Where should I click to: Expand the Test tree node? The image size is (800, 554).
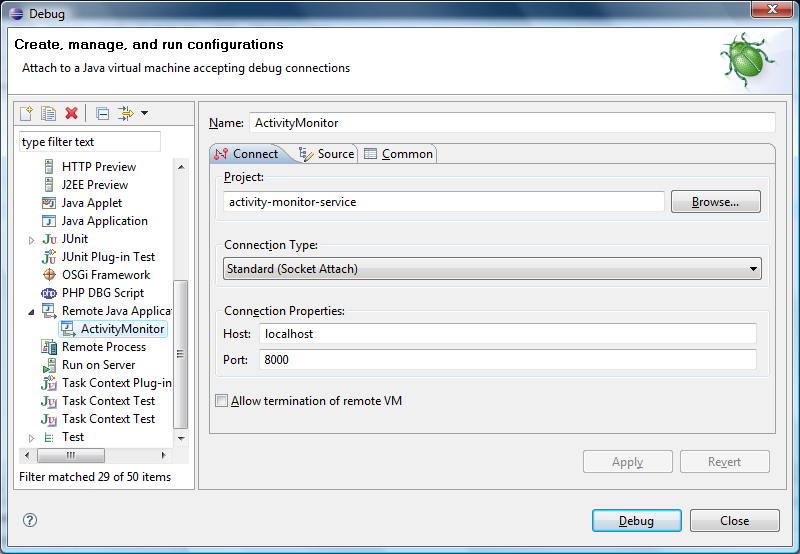click(31, 438)
